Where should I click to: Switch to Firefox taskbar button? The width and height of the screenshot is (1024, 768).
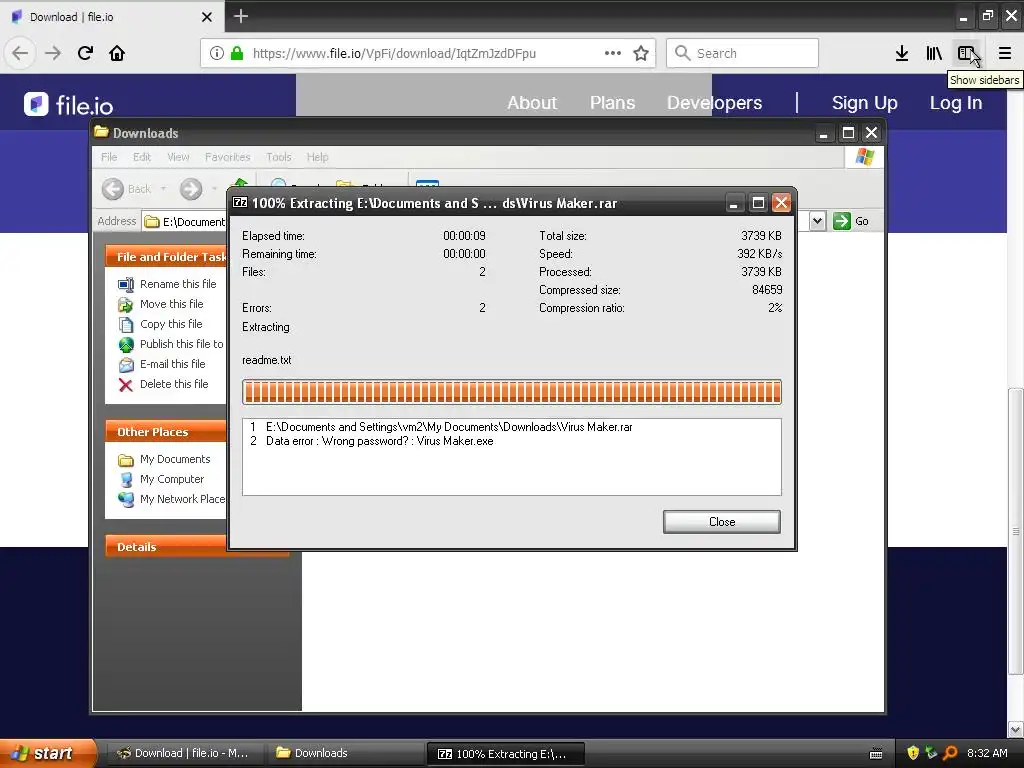pos(183,753)
